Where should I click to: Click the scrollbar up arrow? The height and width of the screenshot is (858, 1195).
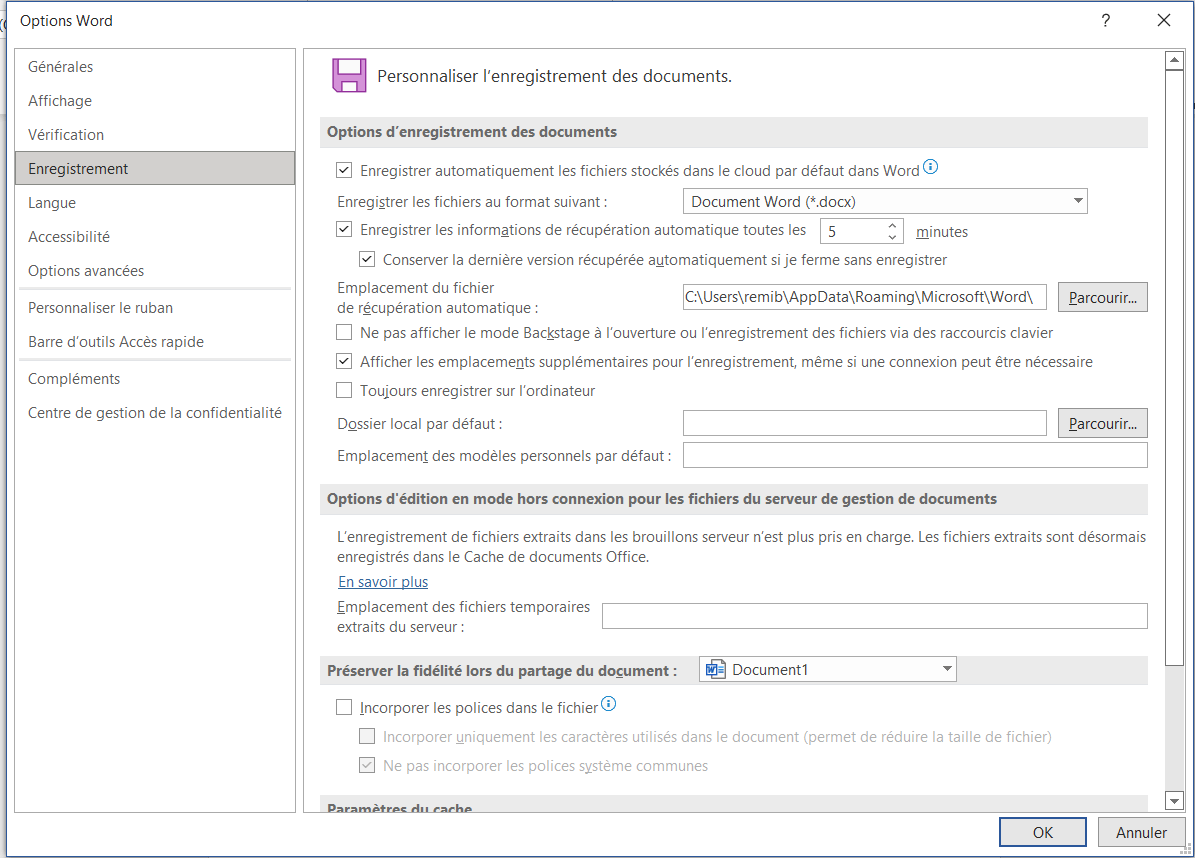coord(1174,61)
